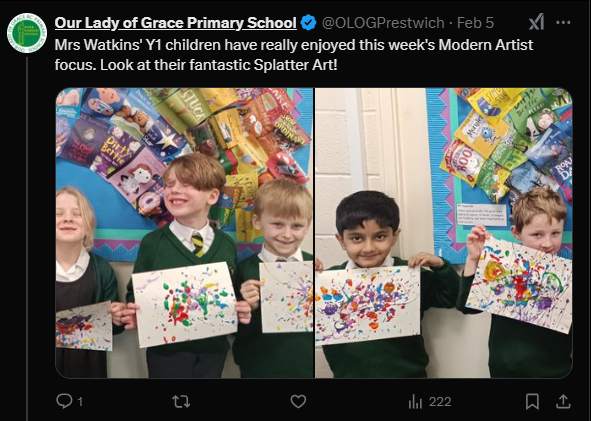The height and width of the screenshot is (421, 591).
Task: Click the vertical thread line under avatar
Action: click(x=27, y=237)
